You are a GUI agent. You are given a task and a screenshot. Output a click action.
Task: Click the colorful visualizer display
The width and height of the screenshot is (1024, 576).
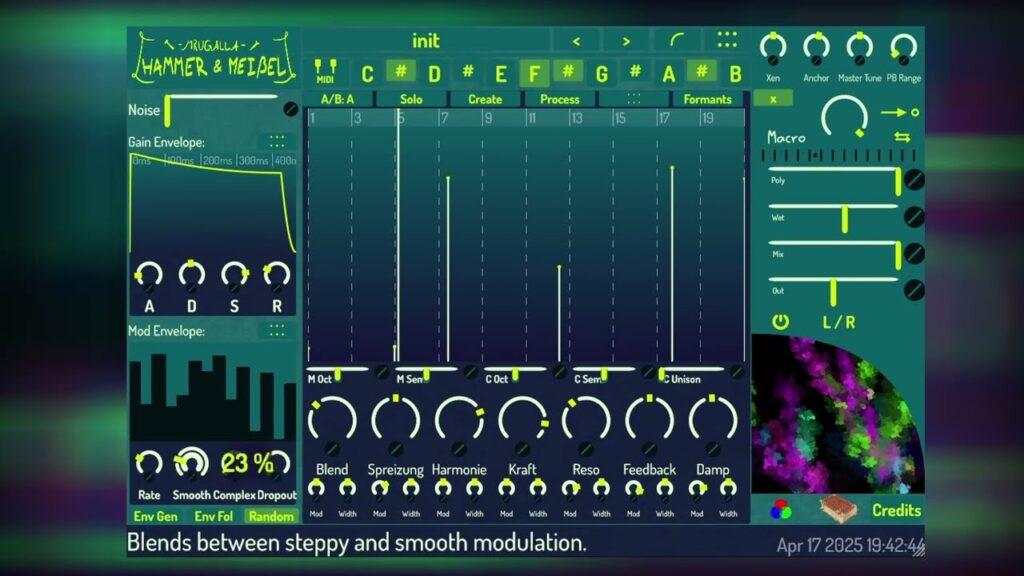(x=838, y=413)
